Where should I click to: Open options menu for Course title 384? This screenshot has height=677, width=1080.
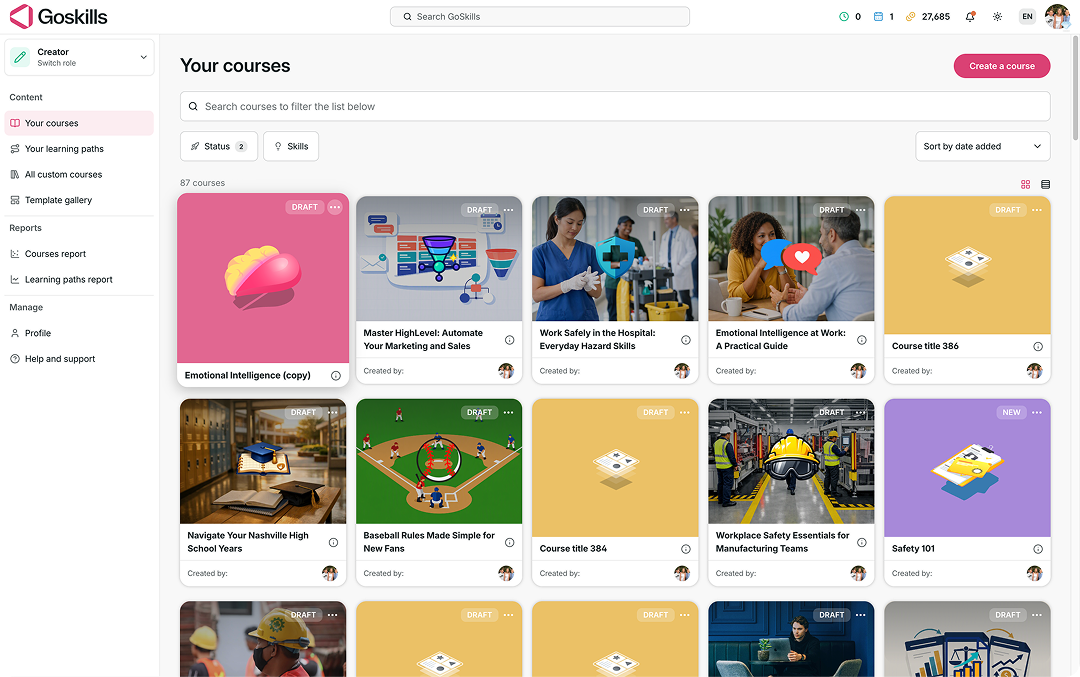[x=685, y=412]
